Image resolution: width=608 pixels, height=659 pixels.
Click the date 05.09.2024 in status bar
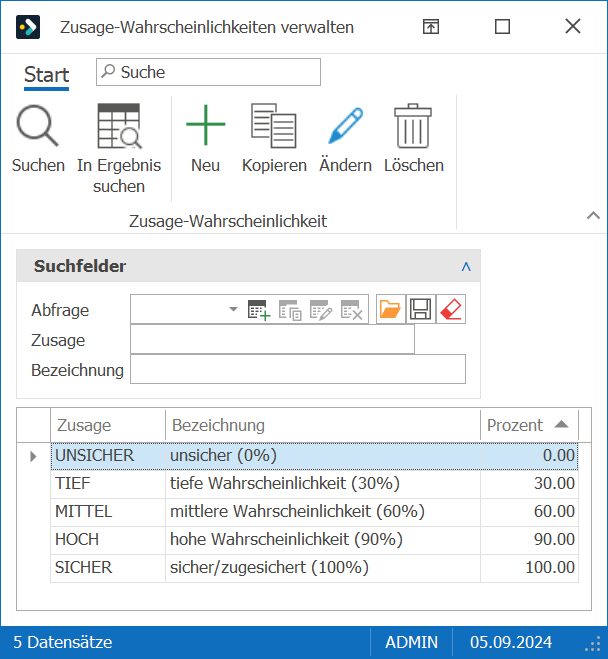[x=511, y=643]
